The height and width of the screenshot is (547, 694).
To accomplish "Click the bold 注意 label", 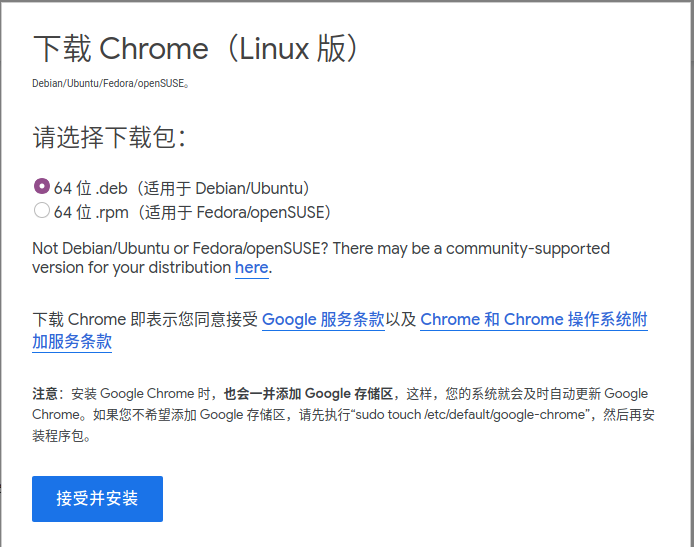I will pos(45,393).
